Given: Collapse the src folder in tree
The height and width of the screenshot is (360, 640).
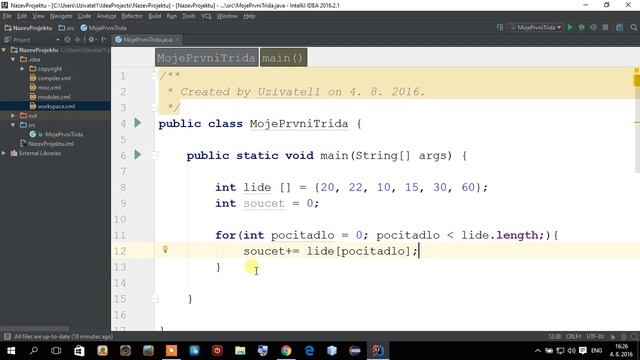Looking at the screenshot, I should pos(13,125).
